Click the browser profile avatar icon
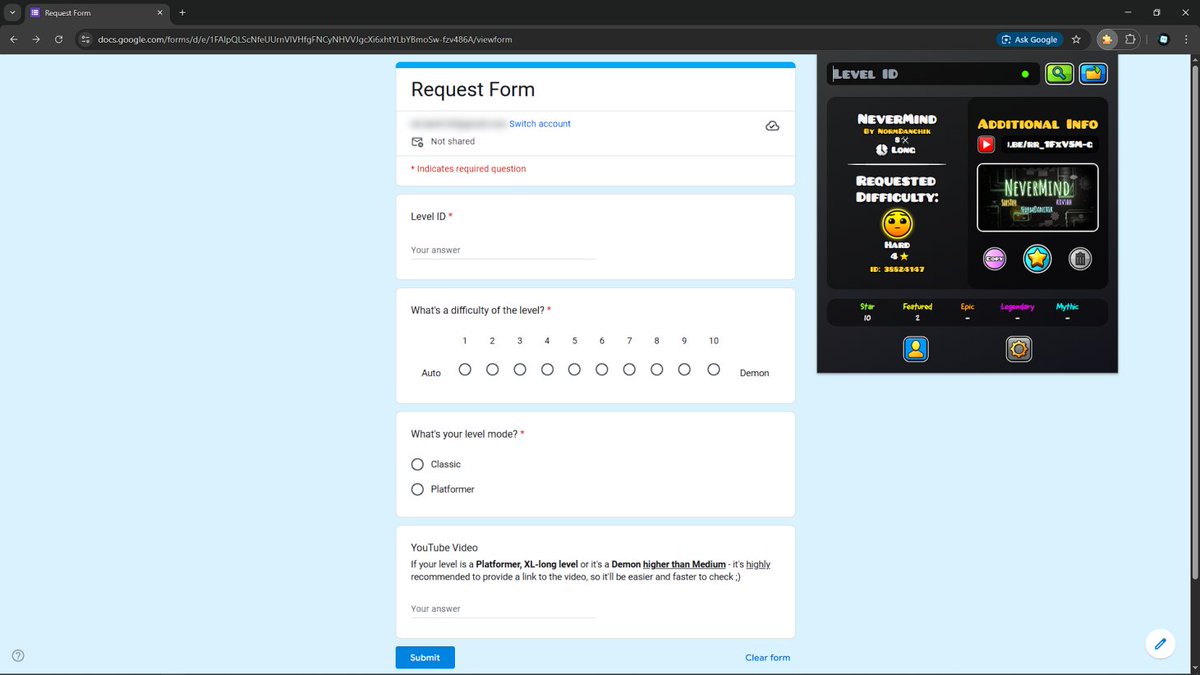The width and height of the screenshot is (1200, 675). coord(1163,39)
